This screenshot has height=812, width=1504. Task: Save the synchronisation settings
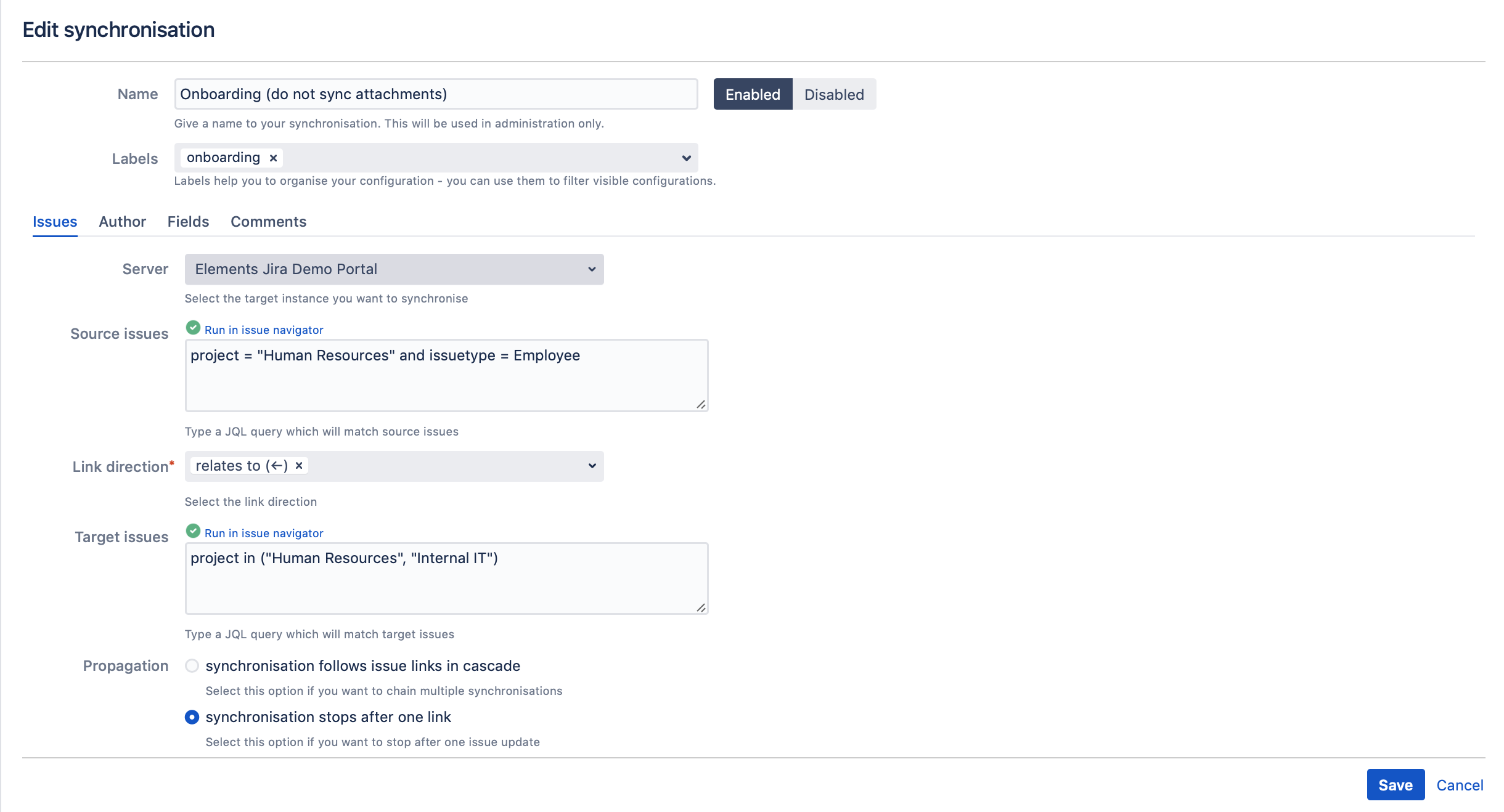1396,785
